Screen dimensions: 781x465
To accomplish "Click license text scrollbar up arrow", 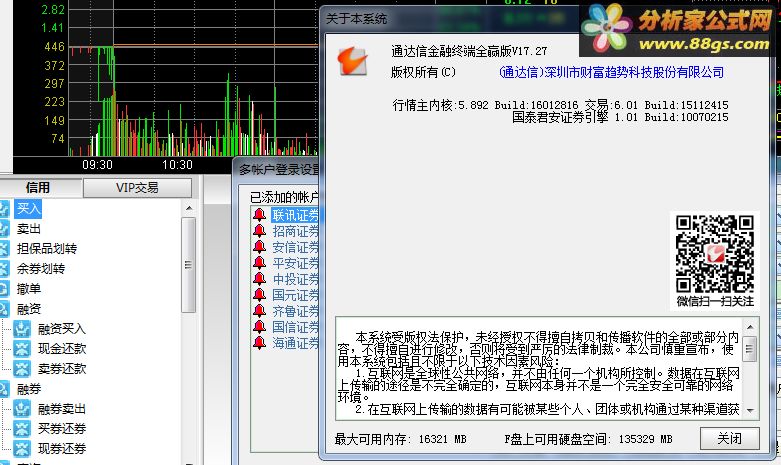I will (750, 327).
